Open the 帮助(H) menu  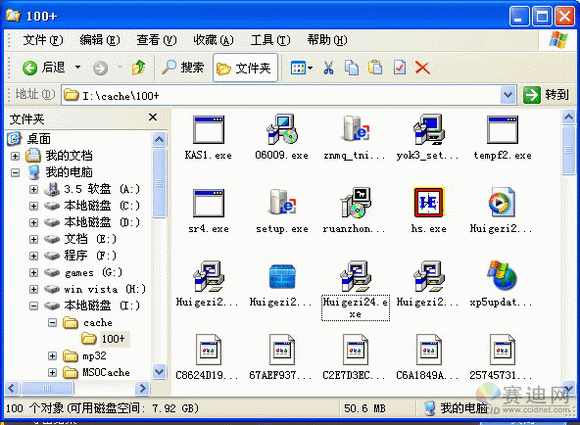tap(327, 40)
